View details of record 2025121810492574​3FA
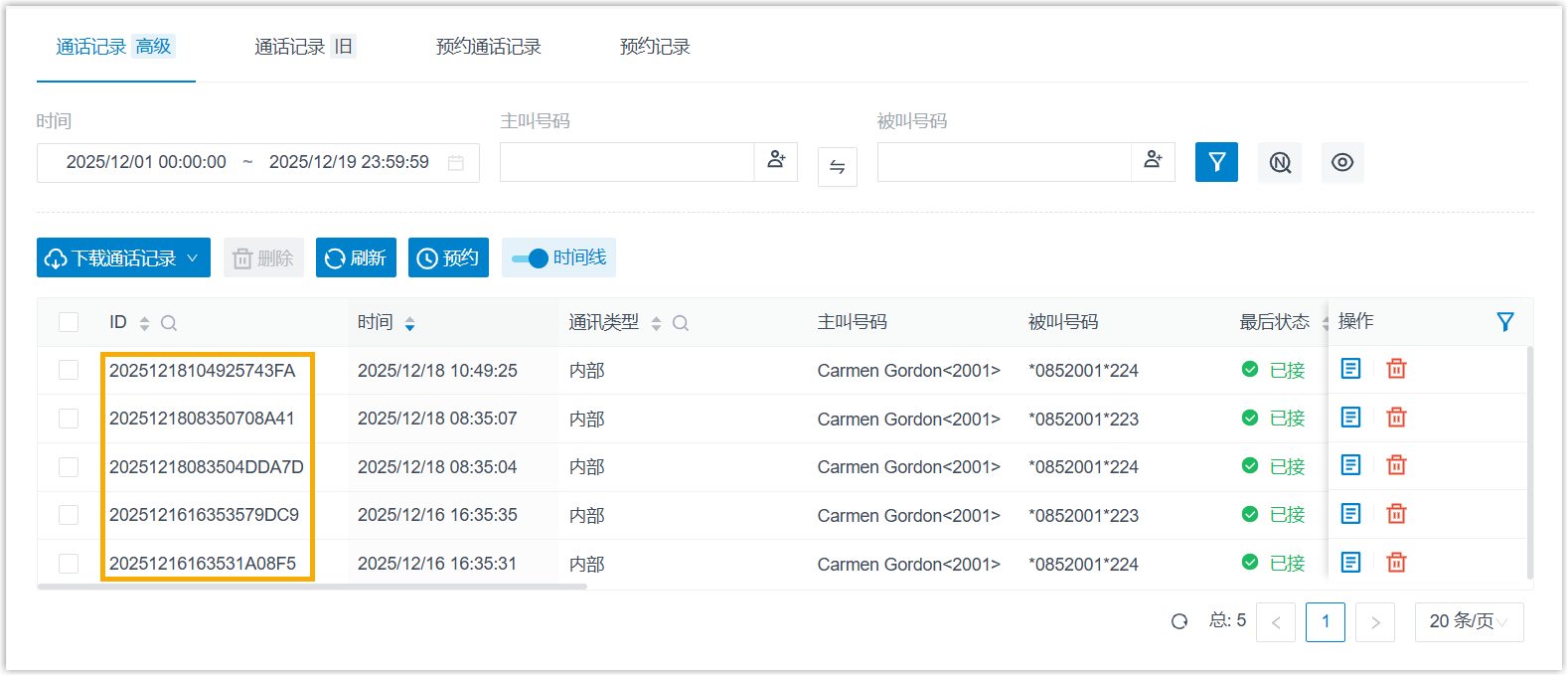 tap(1350, 369)
